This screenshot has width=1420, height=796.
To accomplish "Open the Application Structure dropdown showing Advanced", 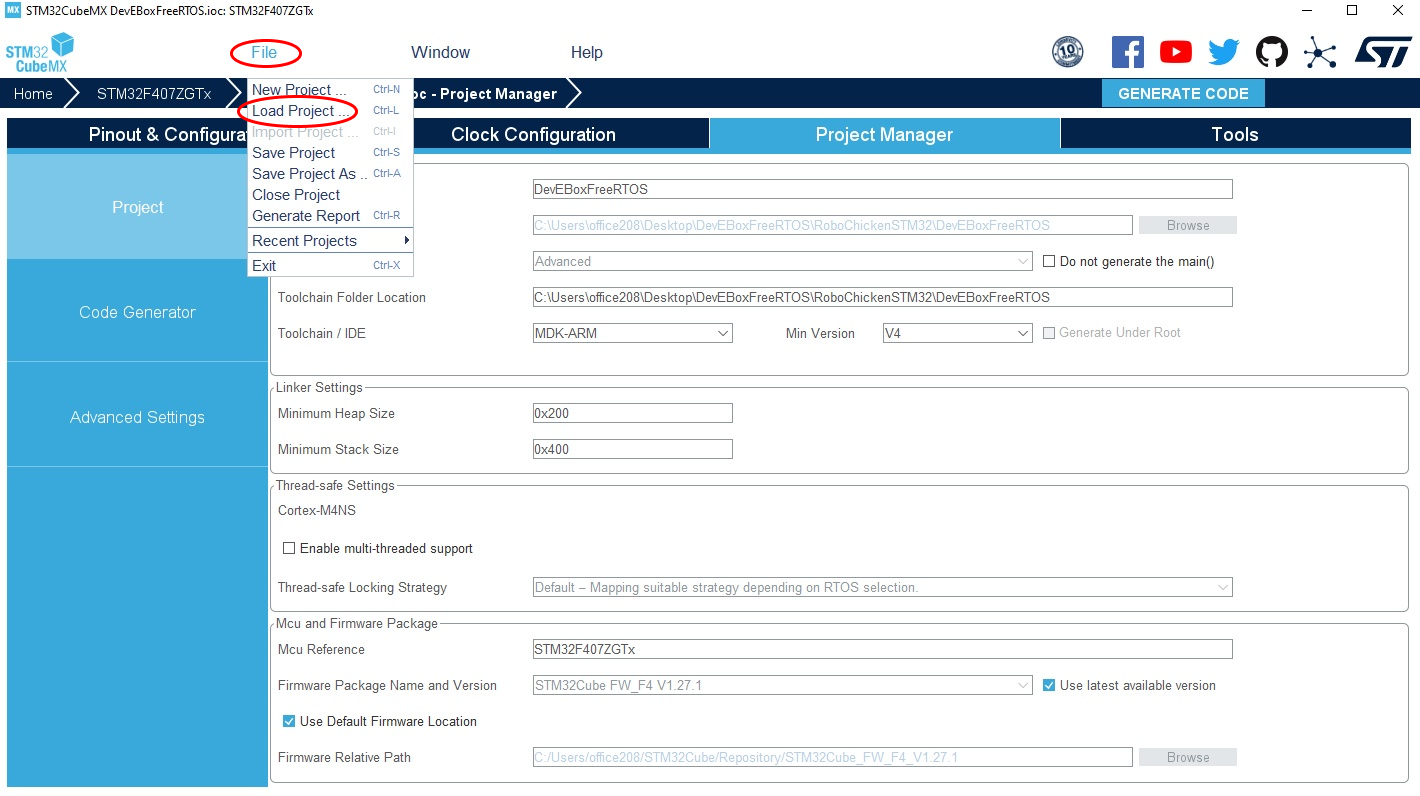I will 782,261.
